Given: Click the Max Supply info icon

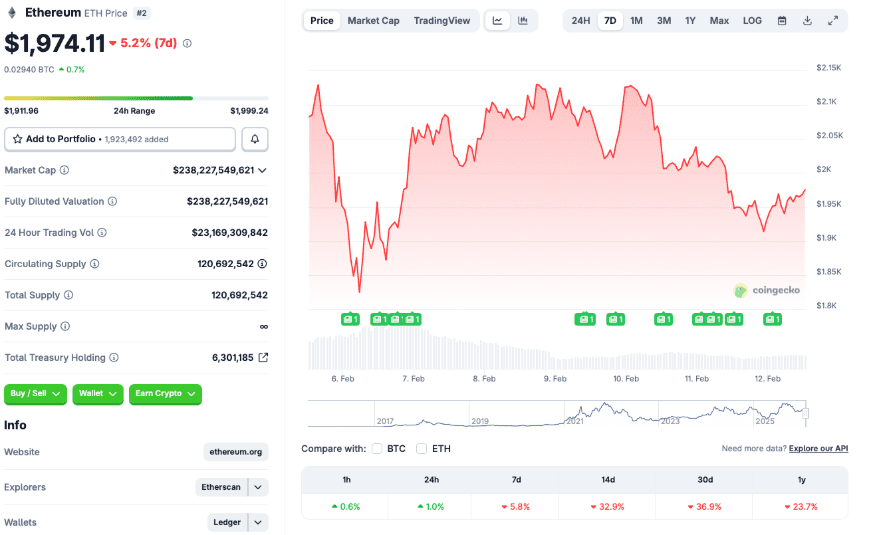Looking at the screenshot, I should [x=65, y=326].
